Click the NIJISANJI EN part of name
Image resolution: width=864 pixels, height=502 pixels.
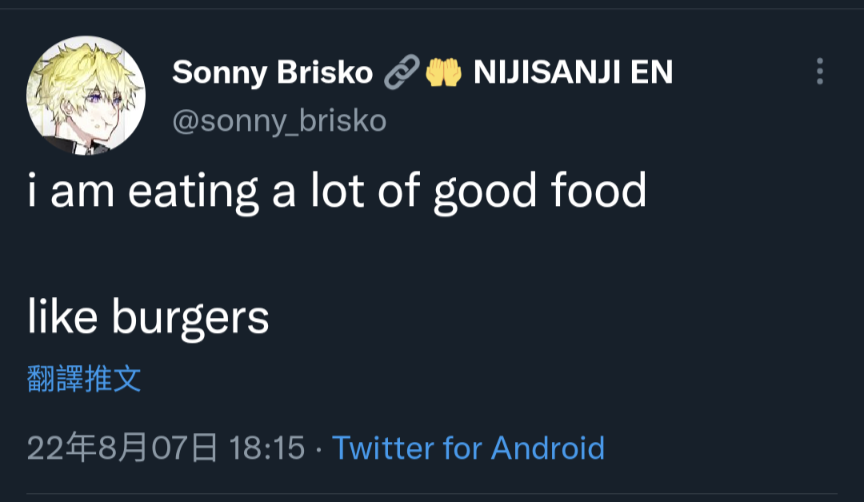click(x=573, y=72)
